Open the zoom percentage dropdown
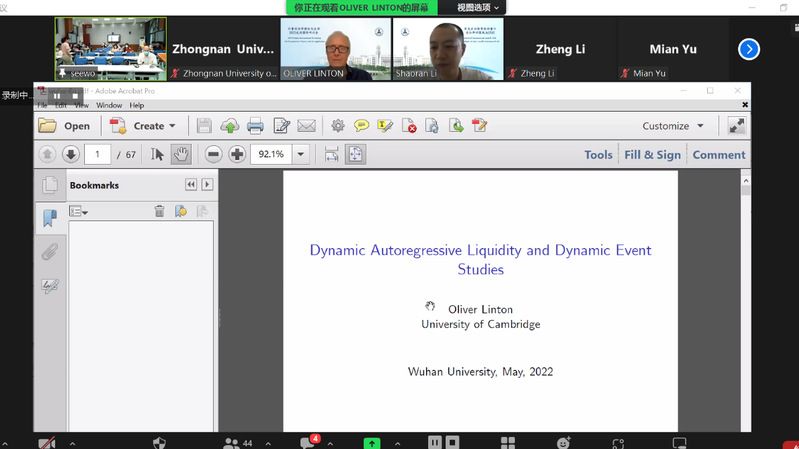Screen dimensions: 799x449 [301, 154]
